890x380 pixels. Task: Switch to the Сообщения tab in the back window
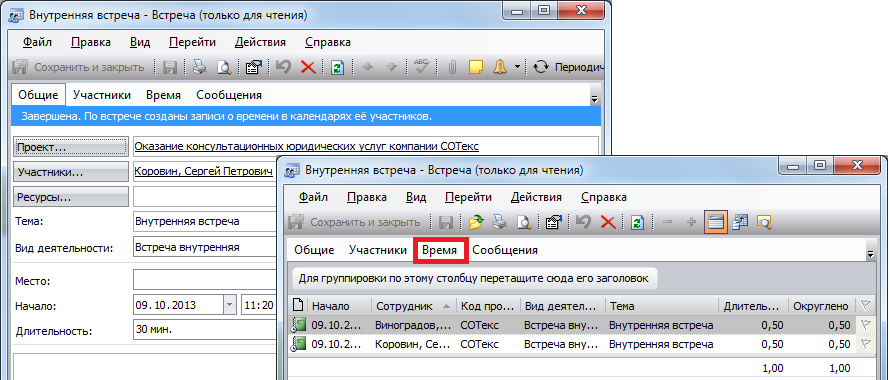pyautogui.click(x=229, y=95)
